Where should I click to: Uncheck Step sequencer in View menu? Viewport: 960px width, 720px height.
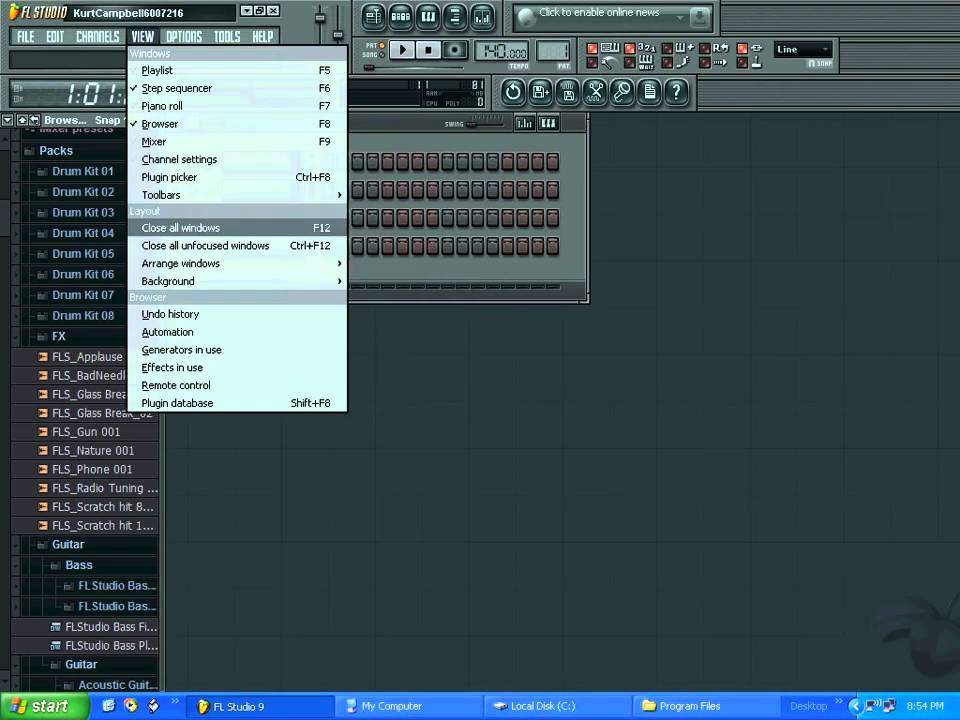(238, 88)
